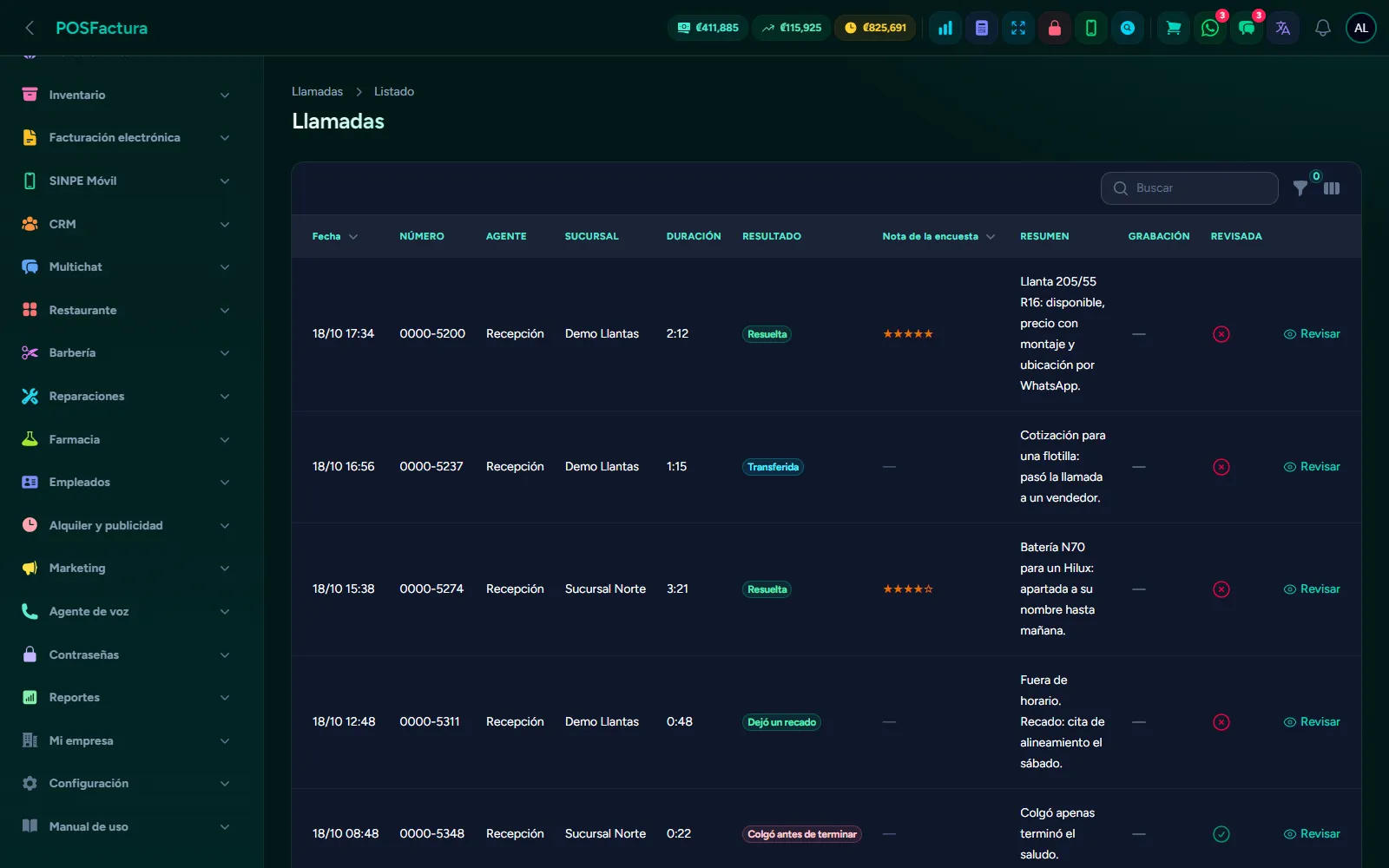Select Reportes in the sidebar
Screen dimensions: 1389x868
tap(127, 697)
